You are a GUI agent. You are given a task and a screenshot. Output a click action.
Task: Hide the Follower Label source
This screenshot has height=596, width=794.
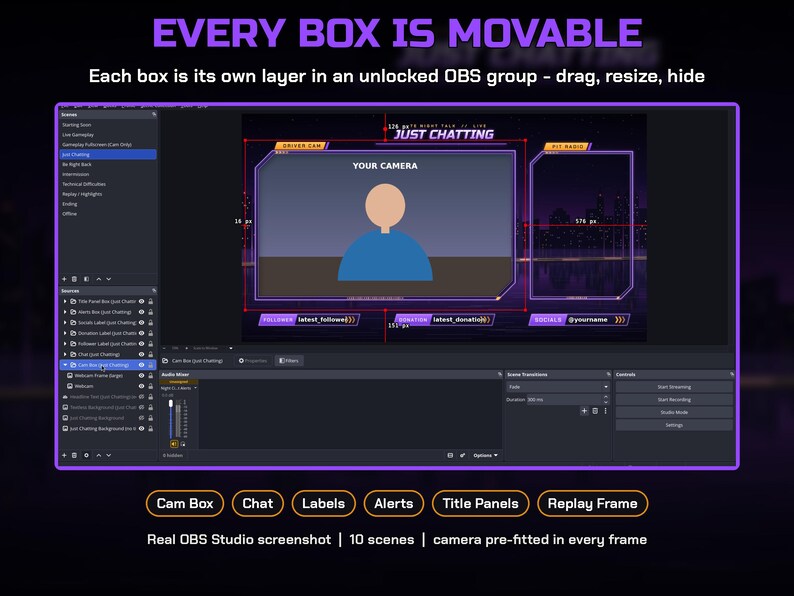click(142, 344)
